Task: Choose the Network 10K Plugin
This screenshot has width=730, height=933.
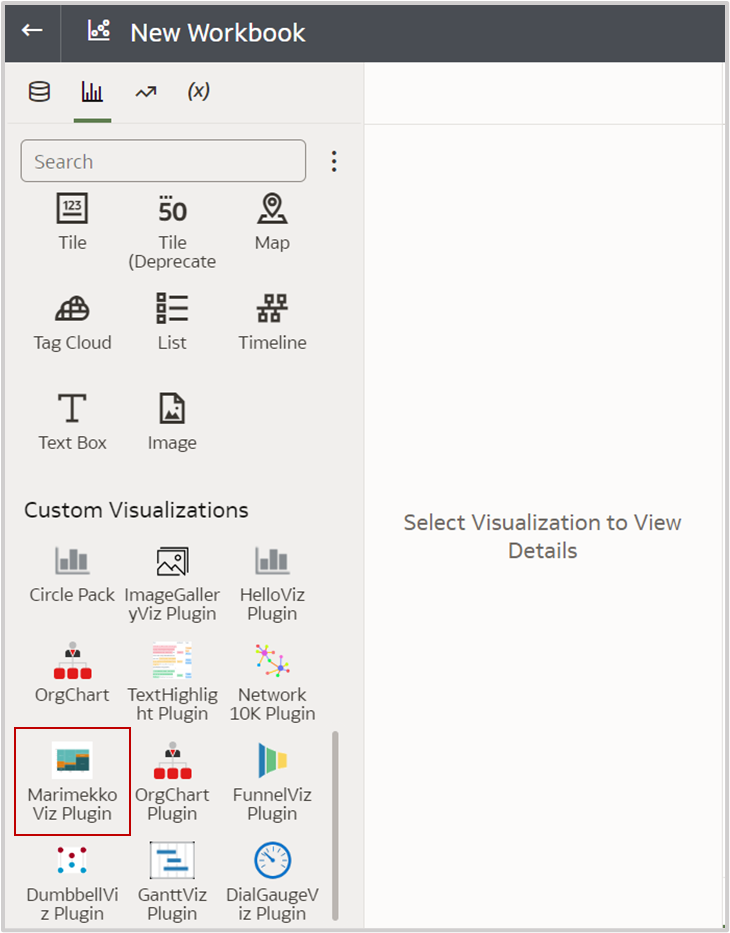Action: tap(272, 672)
